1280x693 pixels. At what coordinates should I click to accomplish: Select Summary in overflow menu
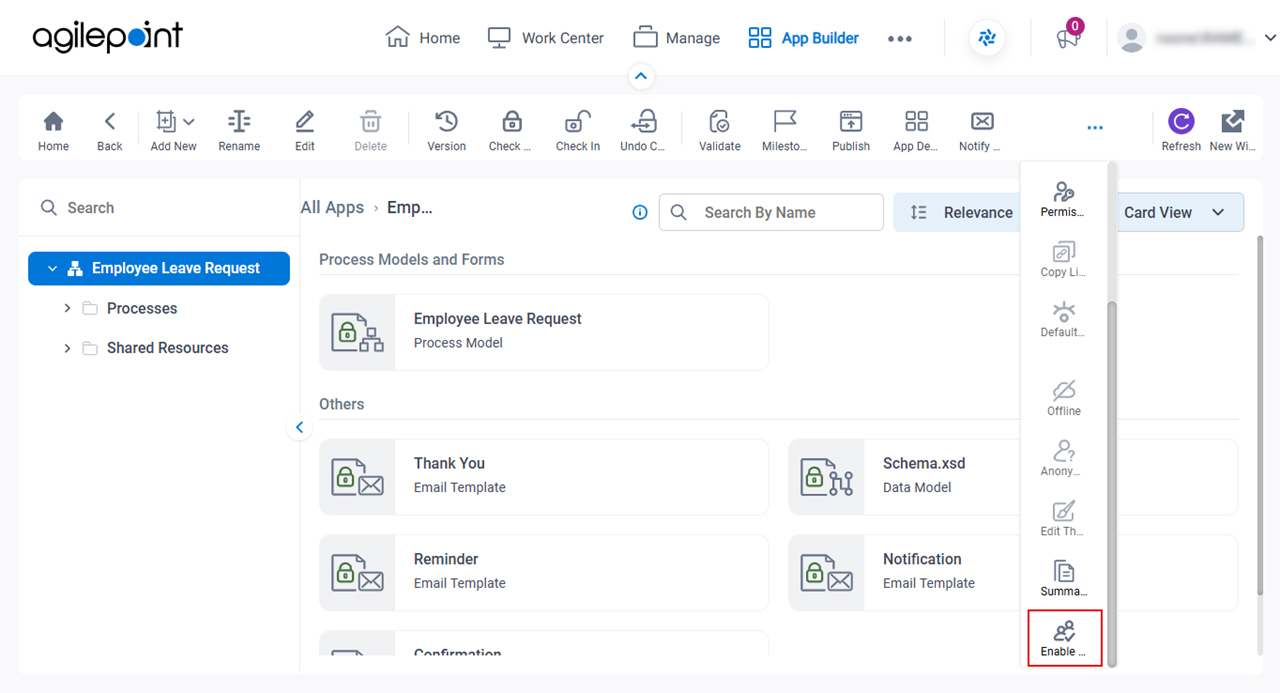click(x=1063, y=578)
